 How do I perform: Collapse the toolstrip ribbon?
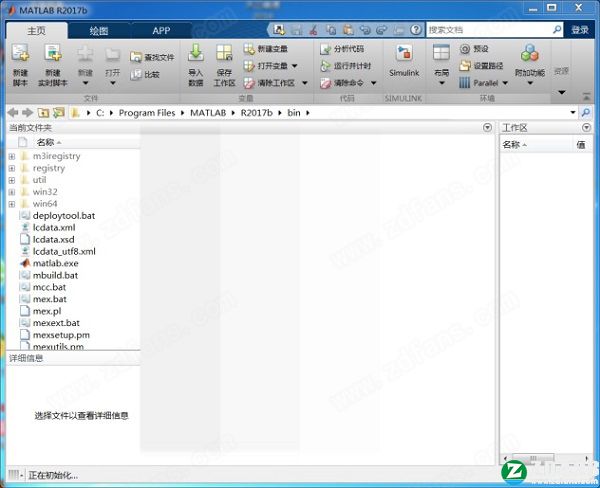tap(586, 97)
